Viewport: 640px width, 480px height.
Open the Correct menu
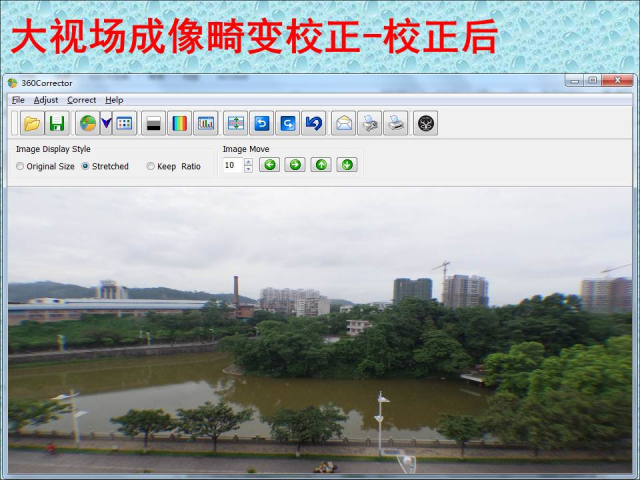[82, 100]
